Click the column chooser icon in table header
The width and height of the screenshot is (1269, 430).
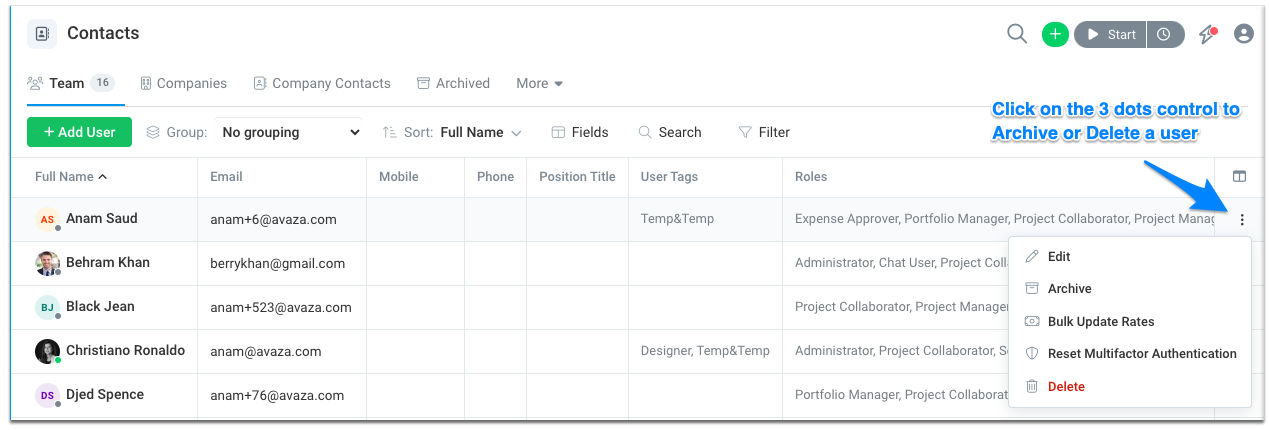tap(1240, 176)
